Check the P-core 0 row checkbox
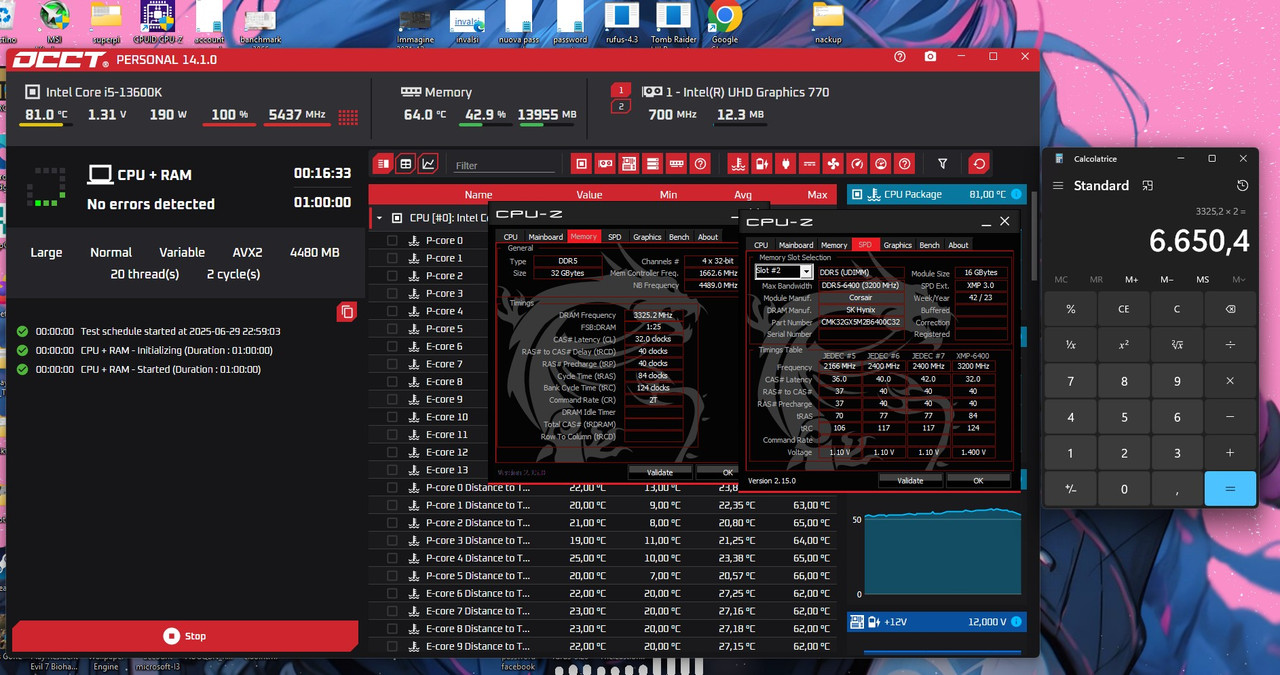This screenshot has height=675, width=1280. [392, 241]
